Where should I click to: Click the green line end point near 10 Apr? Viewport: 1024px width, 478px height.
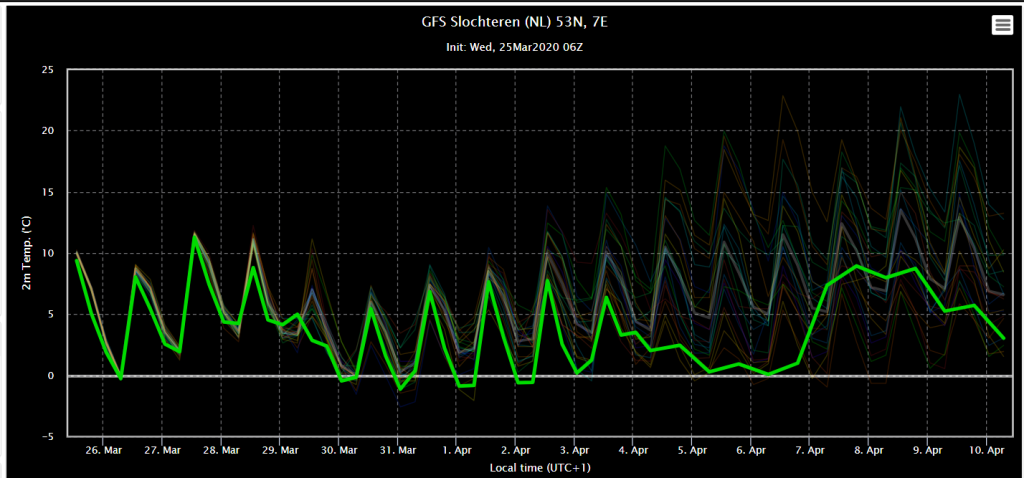(x=1002, y=338)
